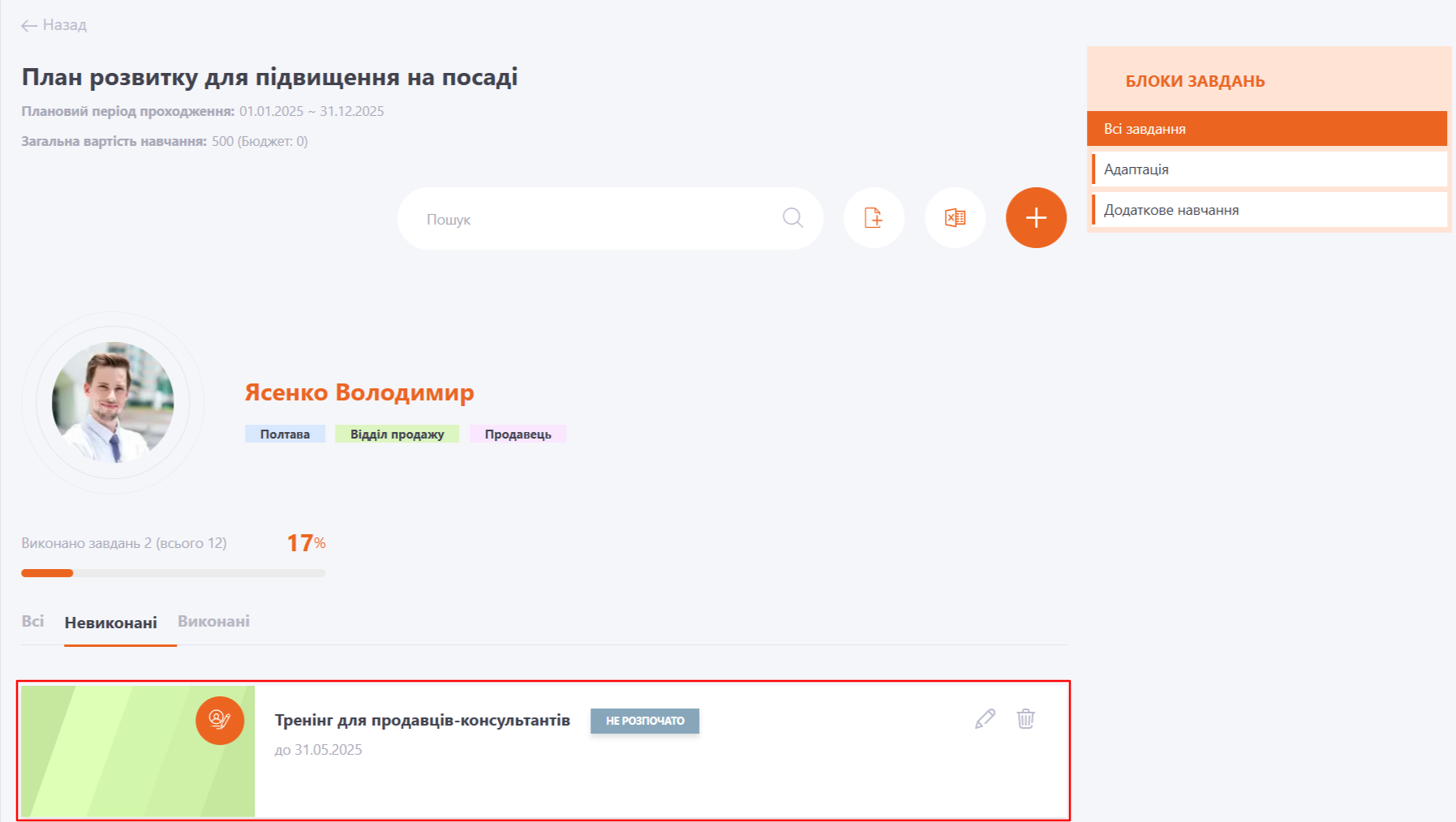Click the до 31.05.2025 deadline text
The height and width of the screenshot is (822, 1456).
point(318,750)
